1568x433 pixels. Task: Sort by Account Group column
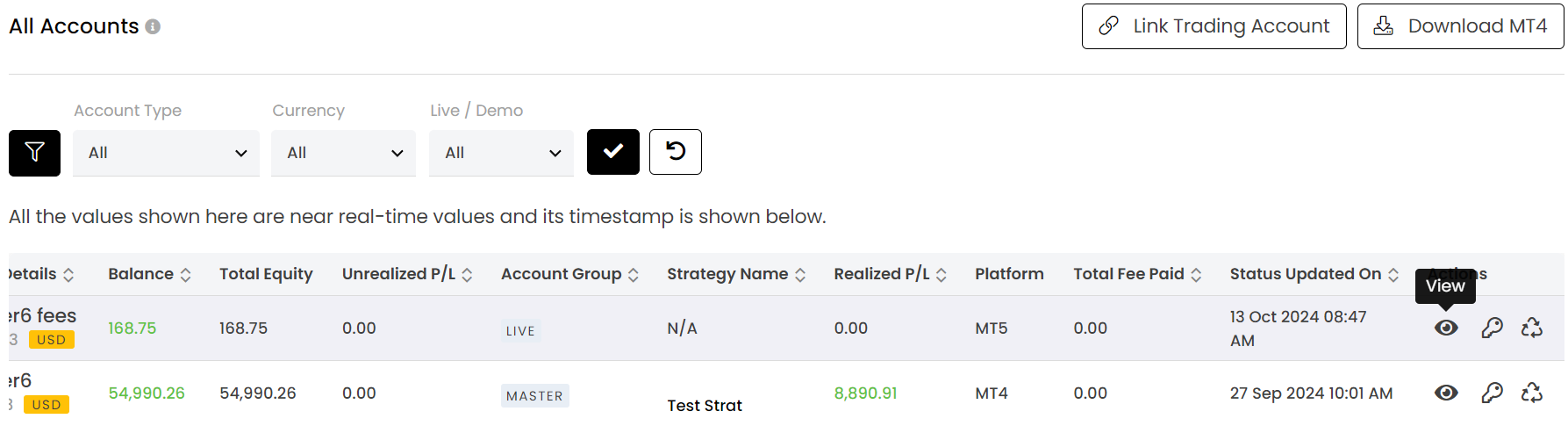570,274
